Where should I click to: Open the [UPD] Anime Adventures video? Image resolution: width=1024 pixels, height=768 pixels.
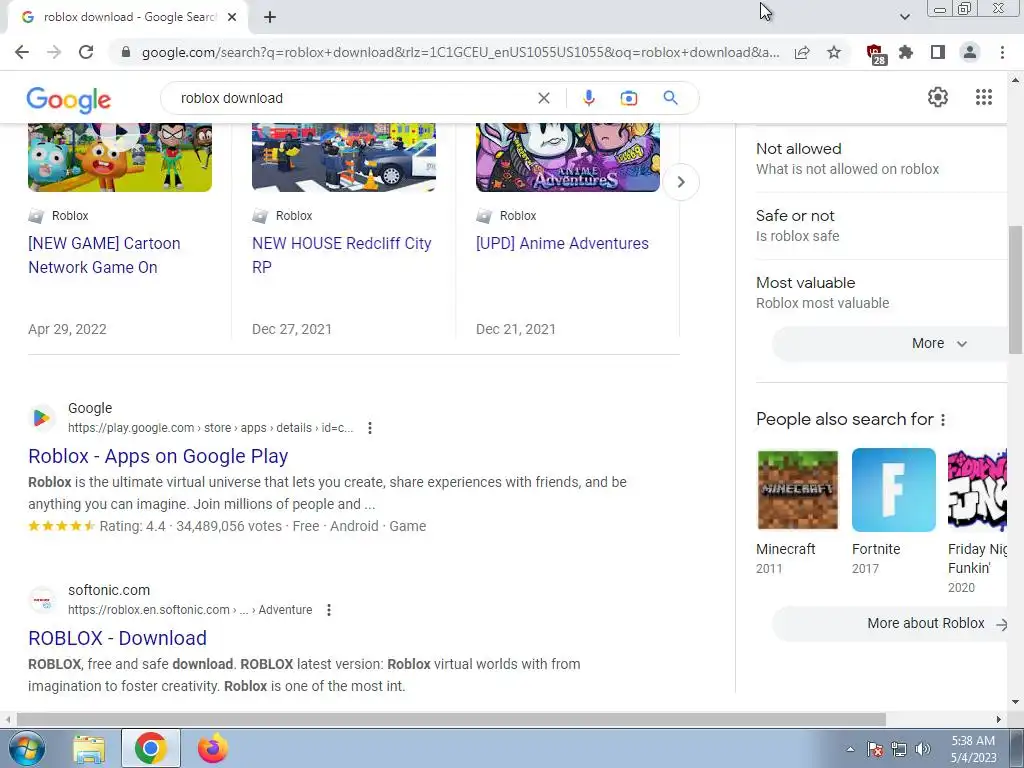click(x=562, y=244)
